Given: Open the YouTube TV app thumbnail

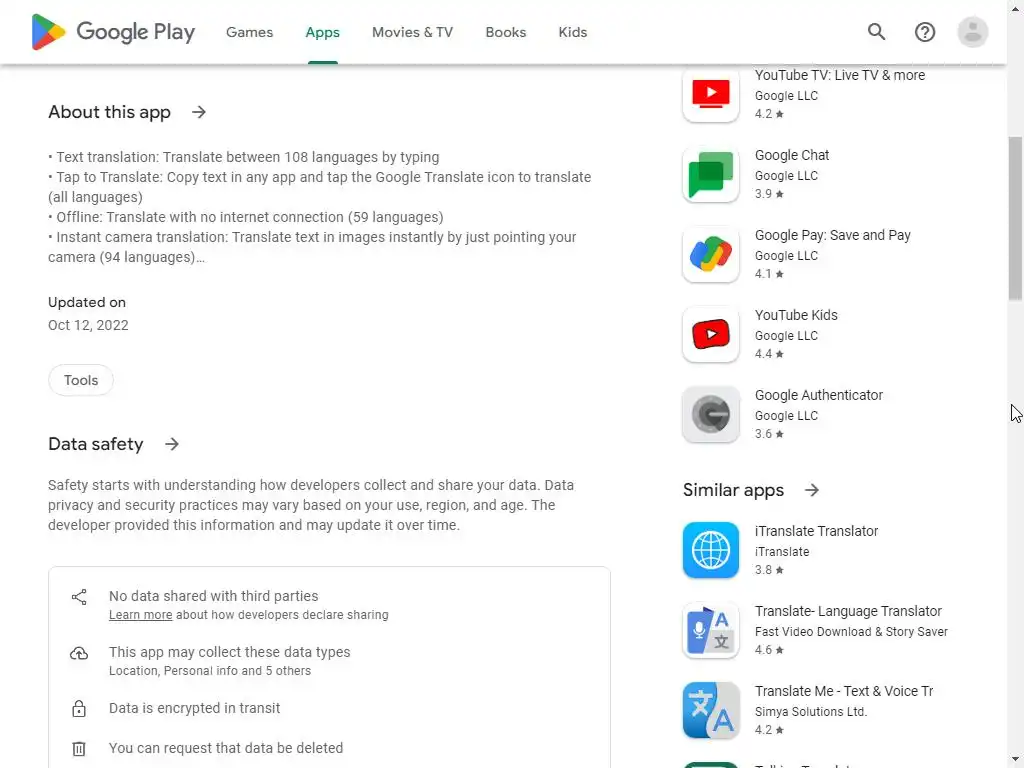Looking at the screenshot, I should [711, 95].
